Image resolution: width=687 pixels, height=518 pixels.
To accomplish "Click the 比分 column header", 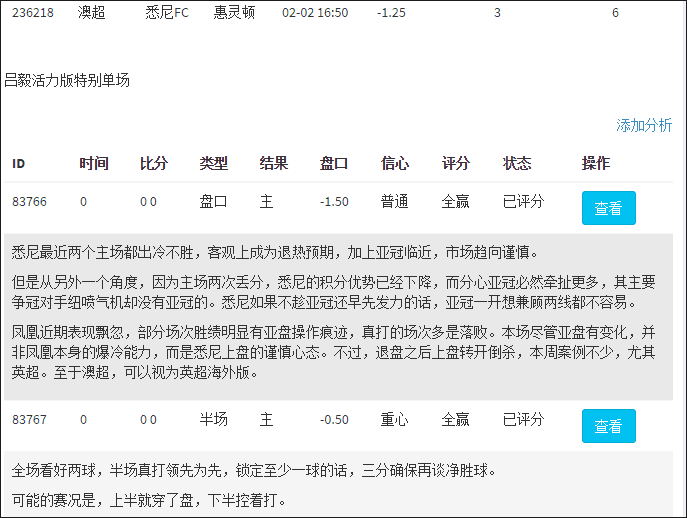I will point(154,163).
